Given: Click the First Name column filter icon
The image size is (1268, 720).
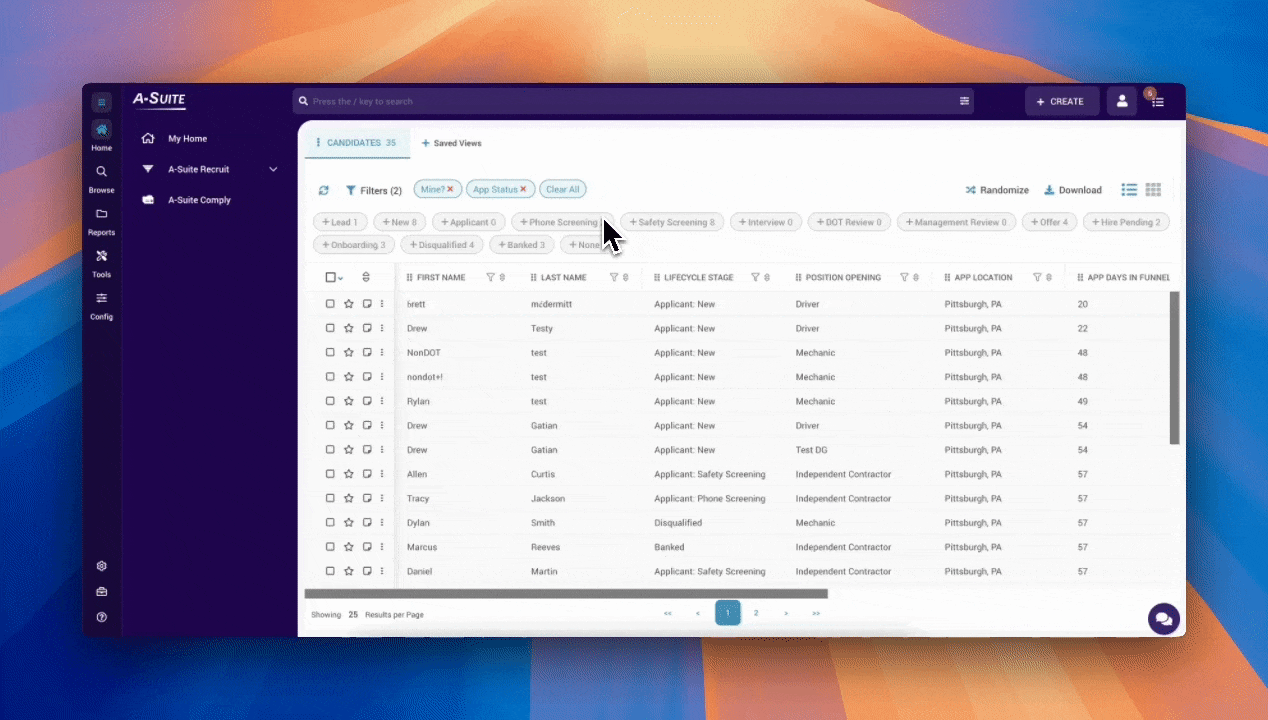Looking at the screenshot, I should tap(490, 277).
